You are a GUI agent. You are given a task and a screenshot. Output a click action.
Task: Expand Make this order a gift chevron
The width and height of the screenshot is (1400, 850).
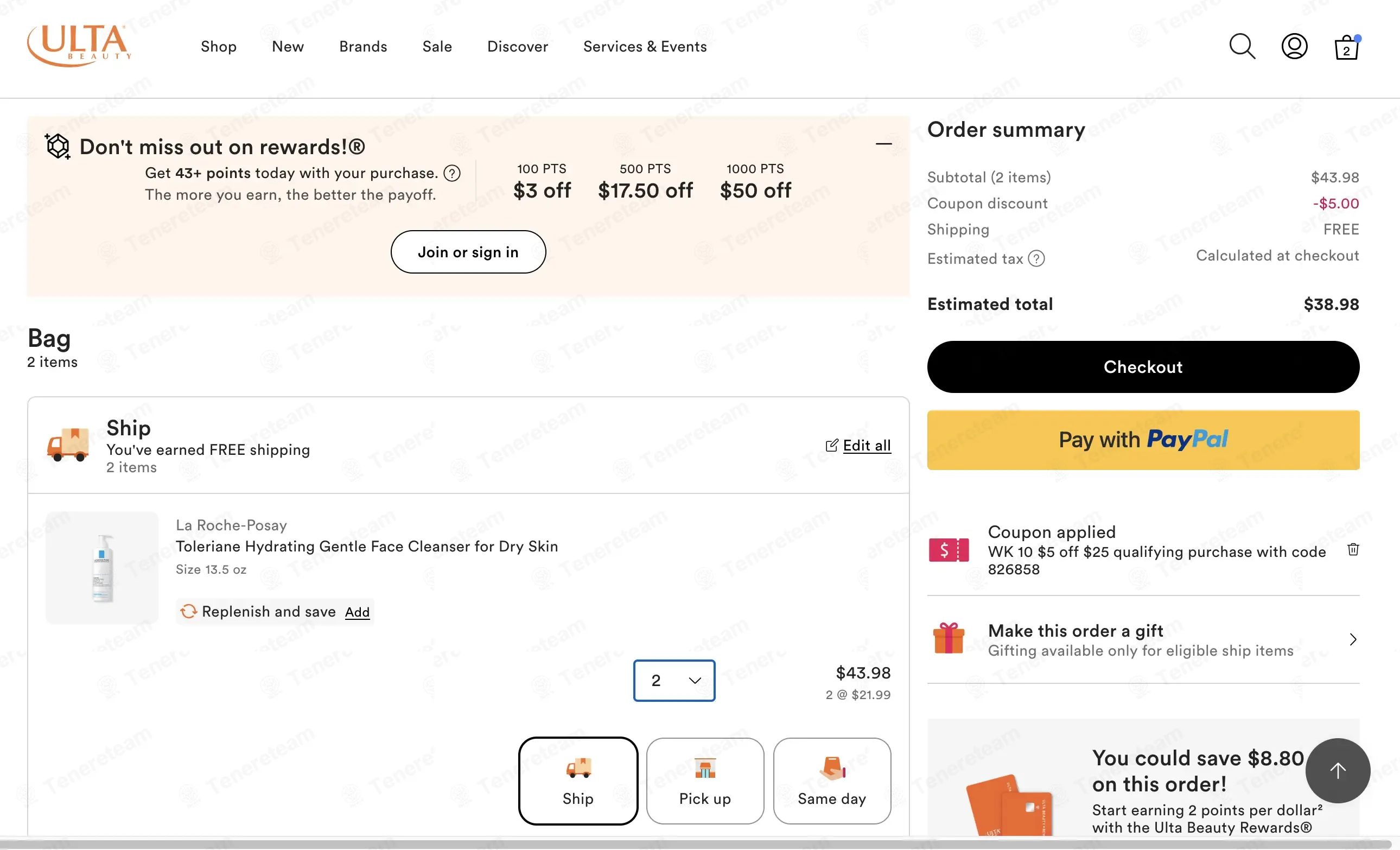1353,640
